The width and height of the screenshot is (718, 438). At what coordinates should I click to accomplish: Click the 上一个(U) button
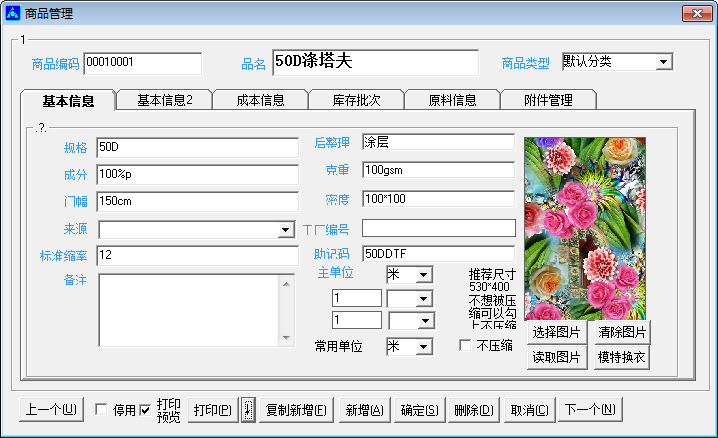pyautogui.click(x=51, y=409)
